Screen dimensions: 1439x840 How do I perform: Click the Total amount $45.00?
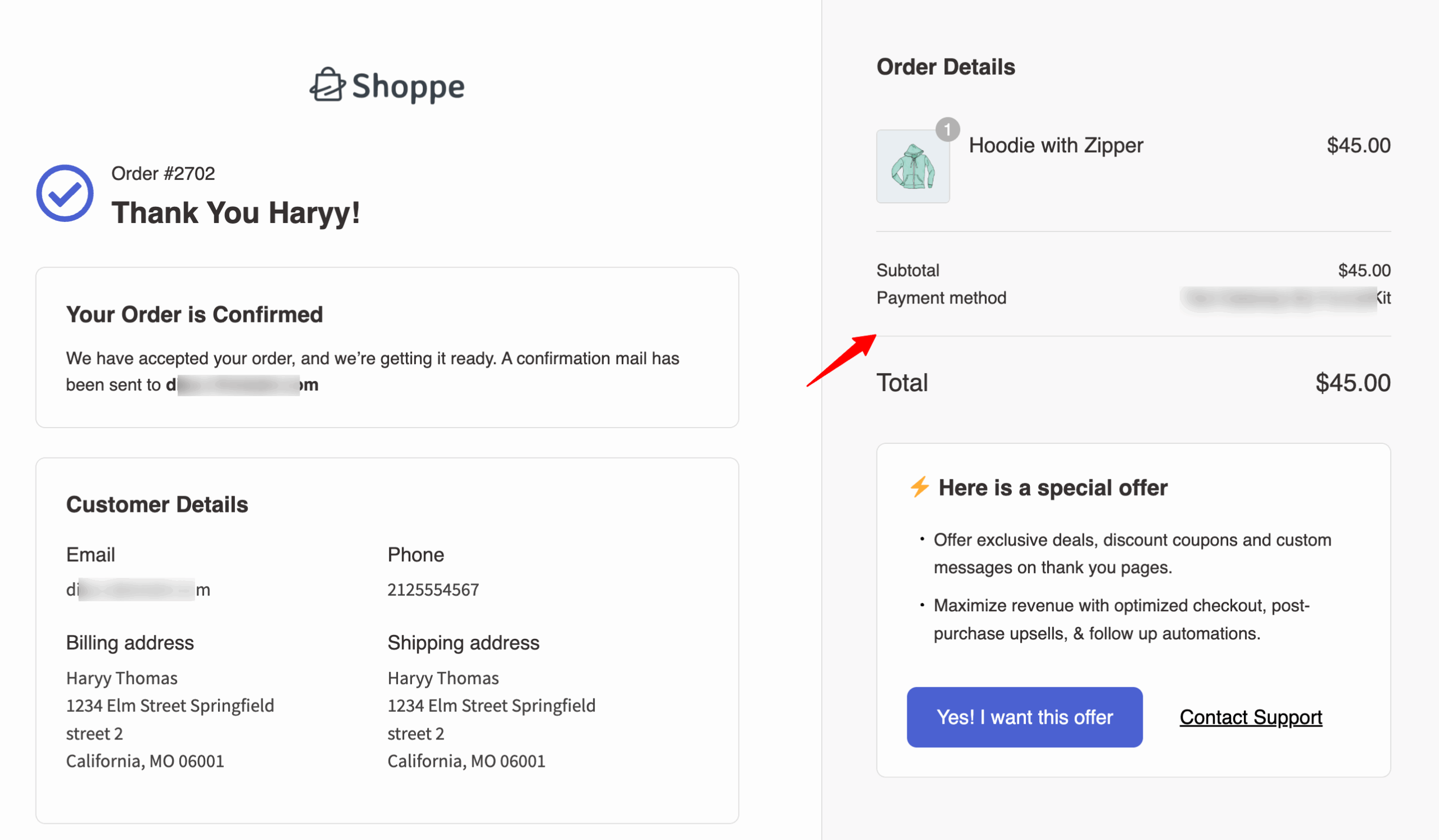(x=1352, y=383)
